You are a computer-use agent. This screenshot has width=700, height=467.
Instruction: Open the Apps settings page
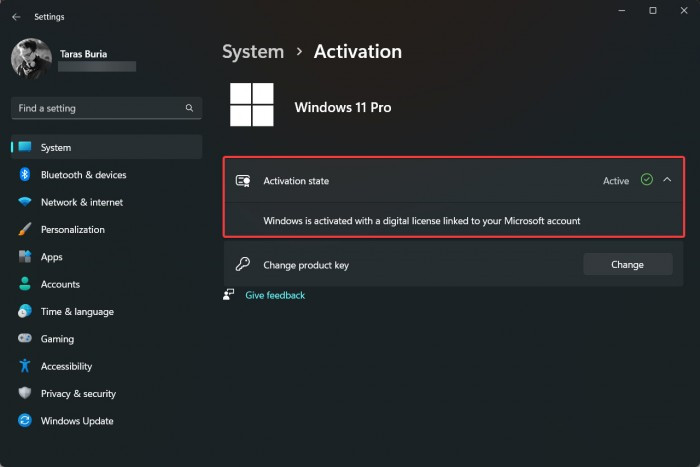click(52, 257)
